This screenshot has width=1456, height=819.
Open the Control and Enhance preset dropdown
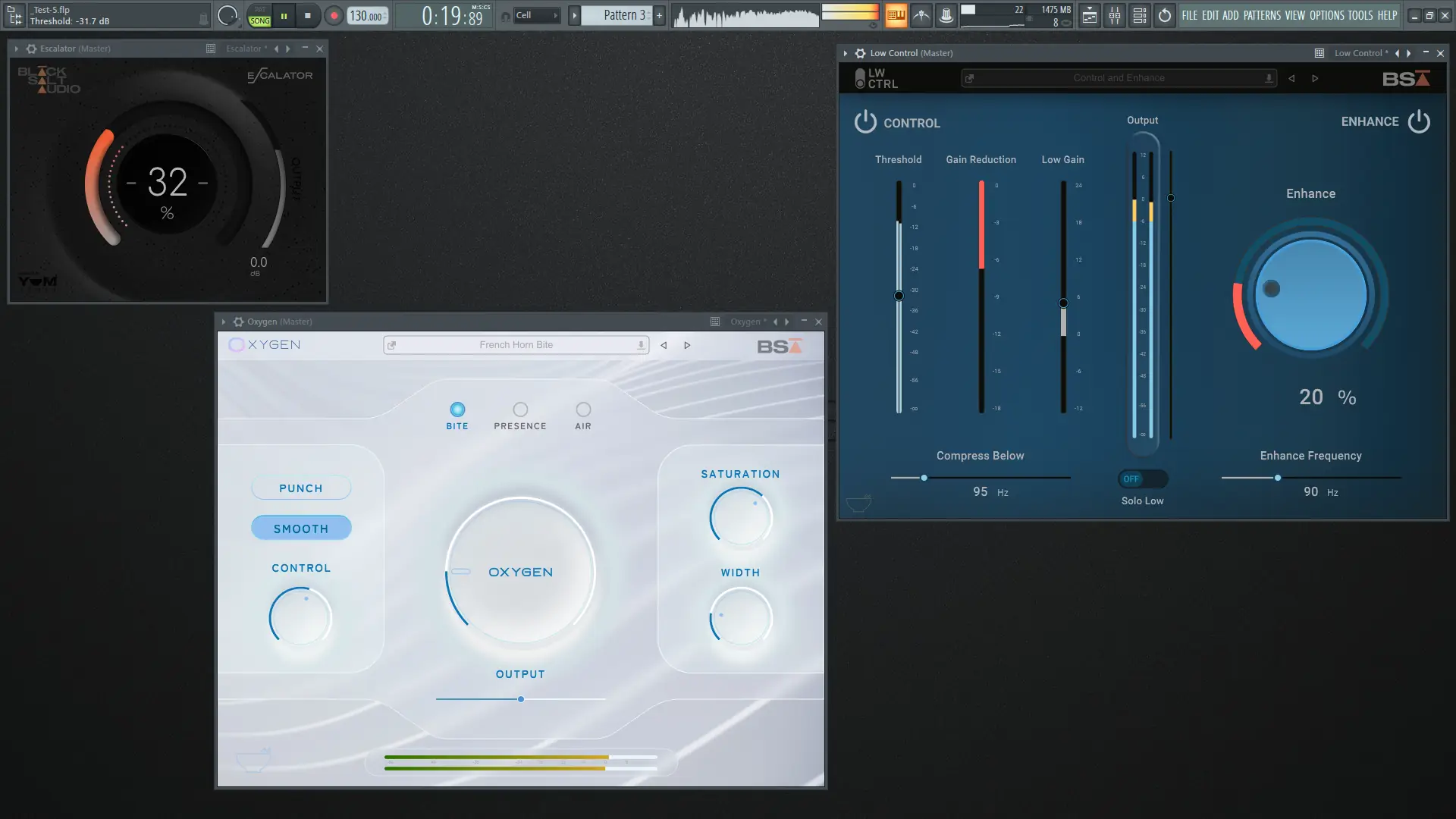point(1119,78)
